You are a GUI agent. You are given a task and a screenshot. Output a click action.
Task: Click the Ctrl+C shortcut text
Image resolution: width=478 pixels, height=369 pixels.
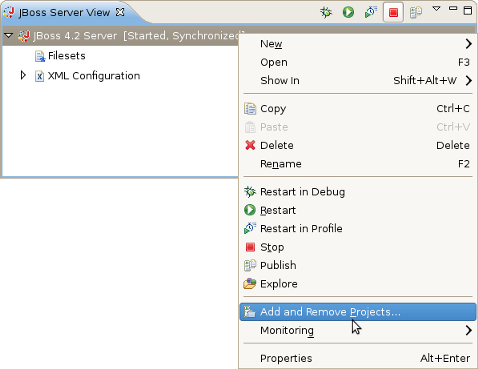point(453,109)
